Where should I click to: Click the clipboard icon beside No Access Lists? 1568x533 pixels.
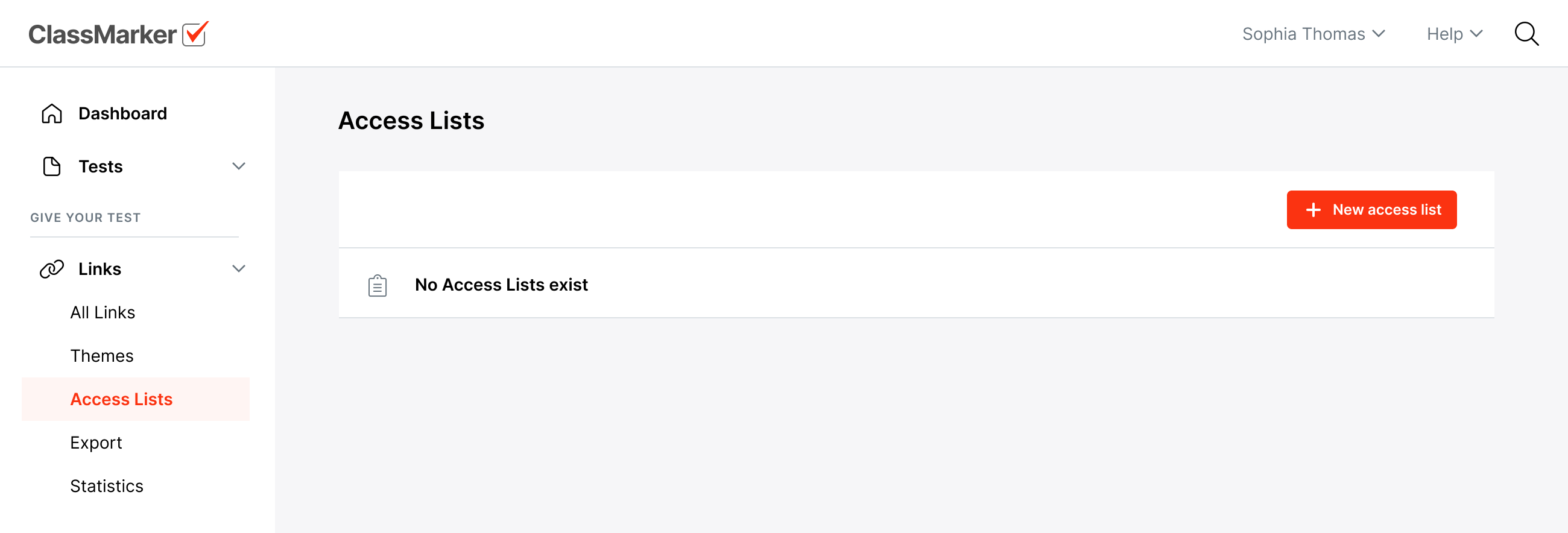pos(378,285)
